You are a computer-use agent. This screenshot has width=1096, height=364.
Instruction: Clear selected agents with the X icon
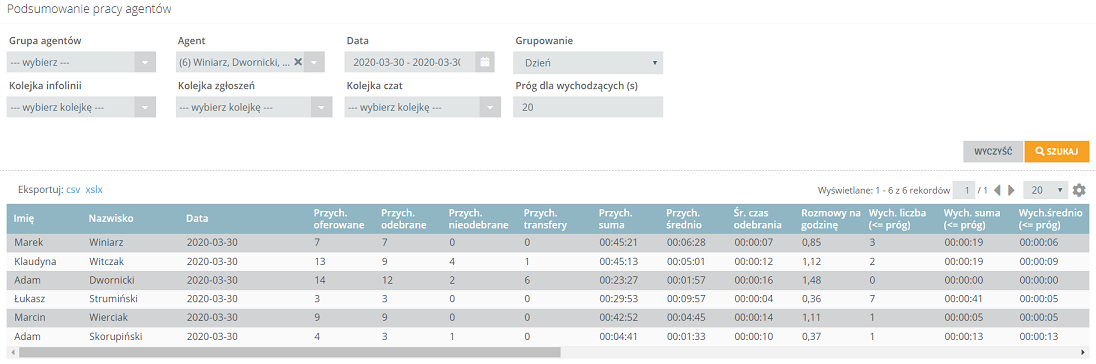point(298,62)
